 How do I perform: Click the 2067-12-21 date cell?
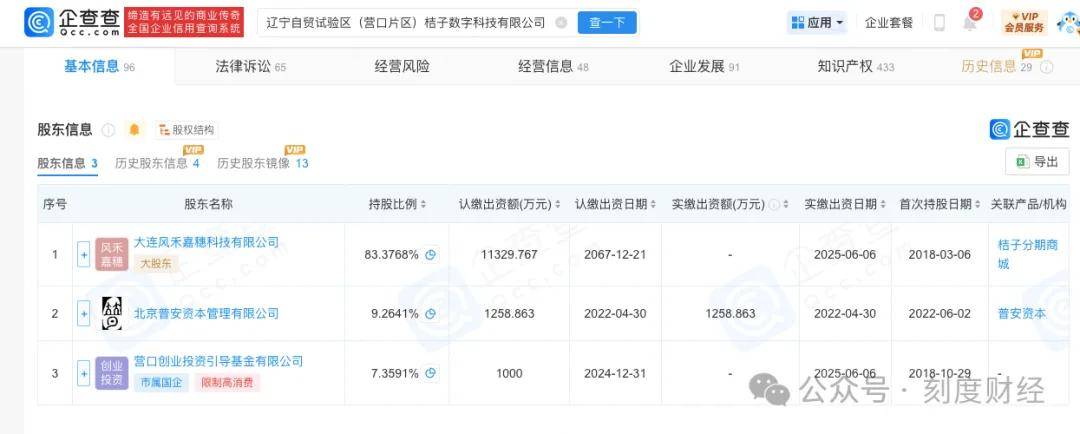(615, 254)
